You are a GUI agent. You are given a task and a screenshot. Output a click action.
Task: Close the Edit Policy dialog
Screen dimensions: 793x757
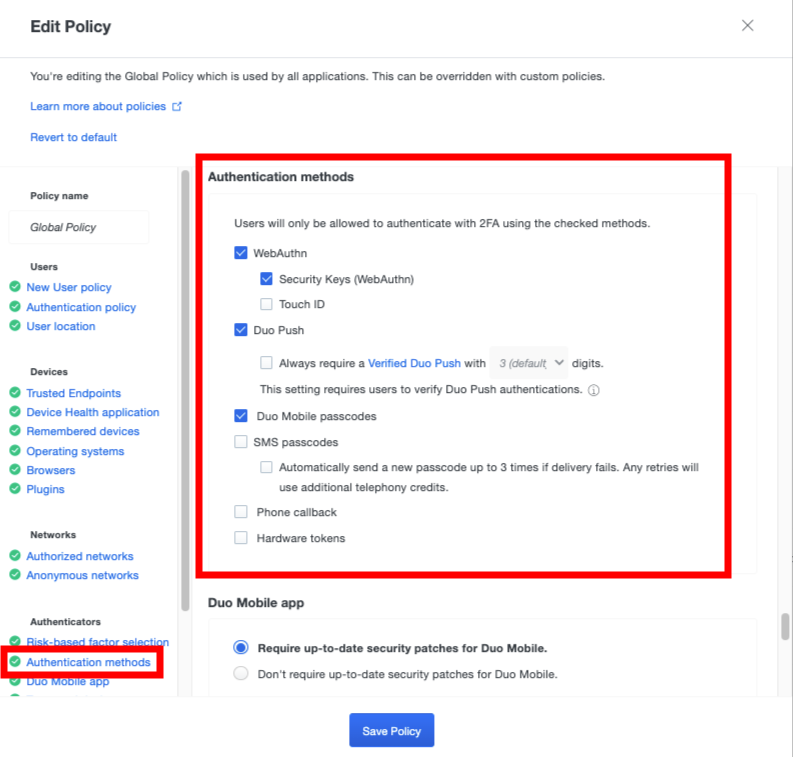coord(747,26)
